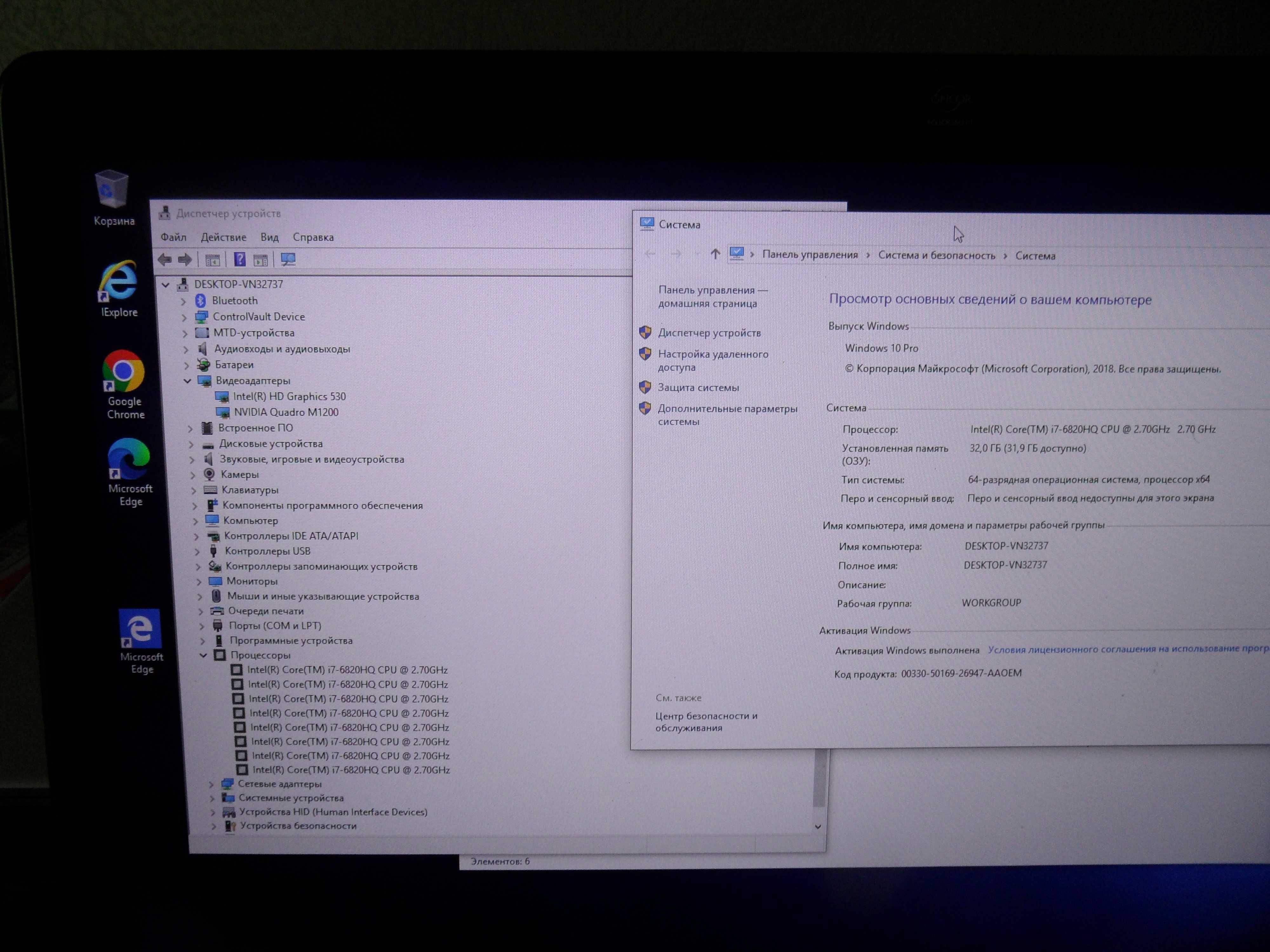Open Настройка удаленного доступа link
1270x952 pixels.
(712, 360)
